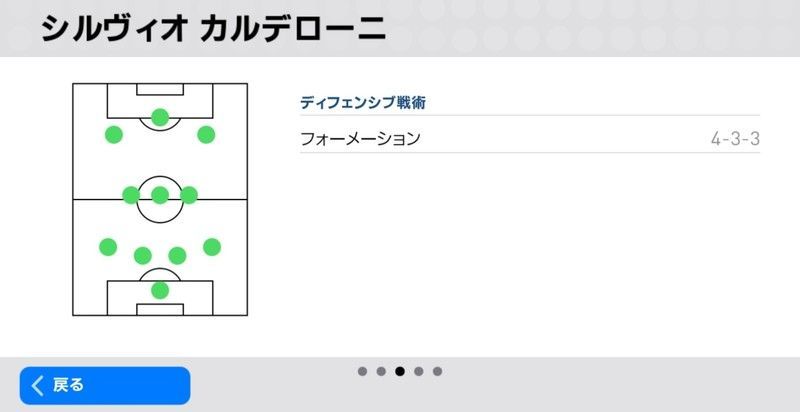The width and height of the screenshot is (800, 412).
Task: Click the central midfielder dot in center circle
Action: tap(160, 195)
